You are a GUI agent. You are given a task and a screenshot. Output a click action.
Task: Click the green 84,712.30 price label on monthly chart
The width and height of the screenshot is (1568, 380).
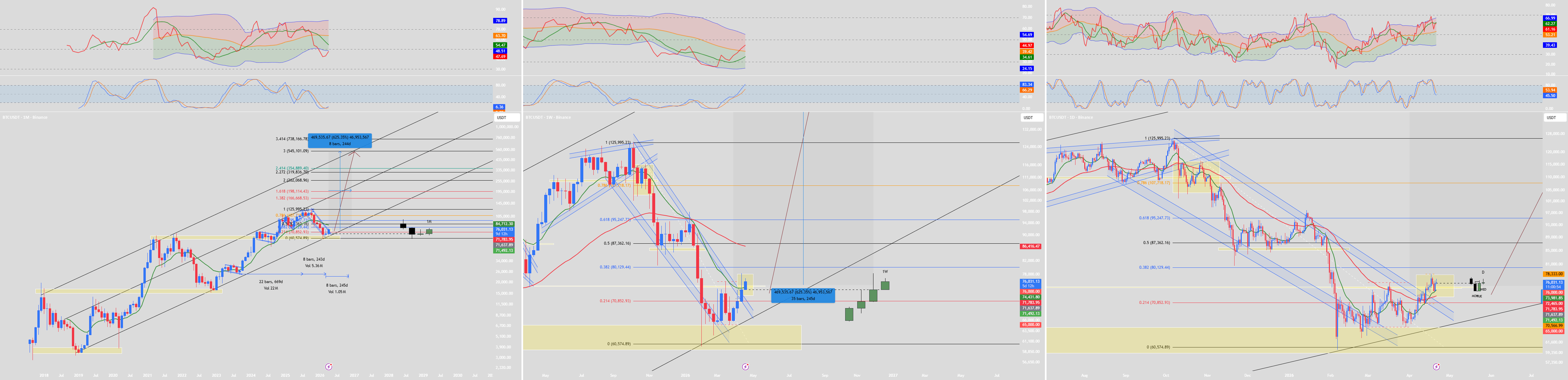point(504,224)
